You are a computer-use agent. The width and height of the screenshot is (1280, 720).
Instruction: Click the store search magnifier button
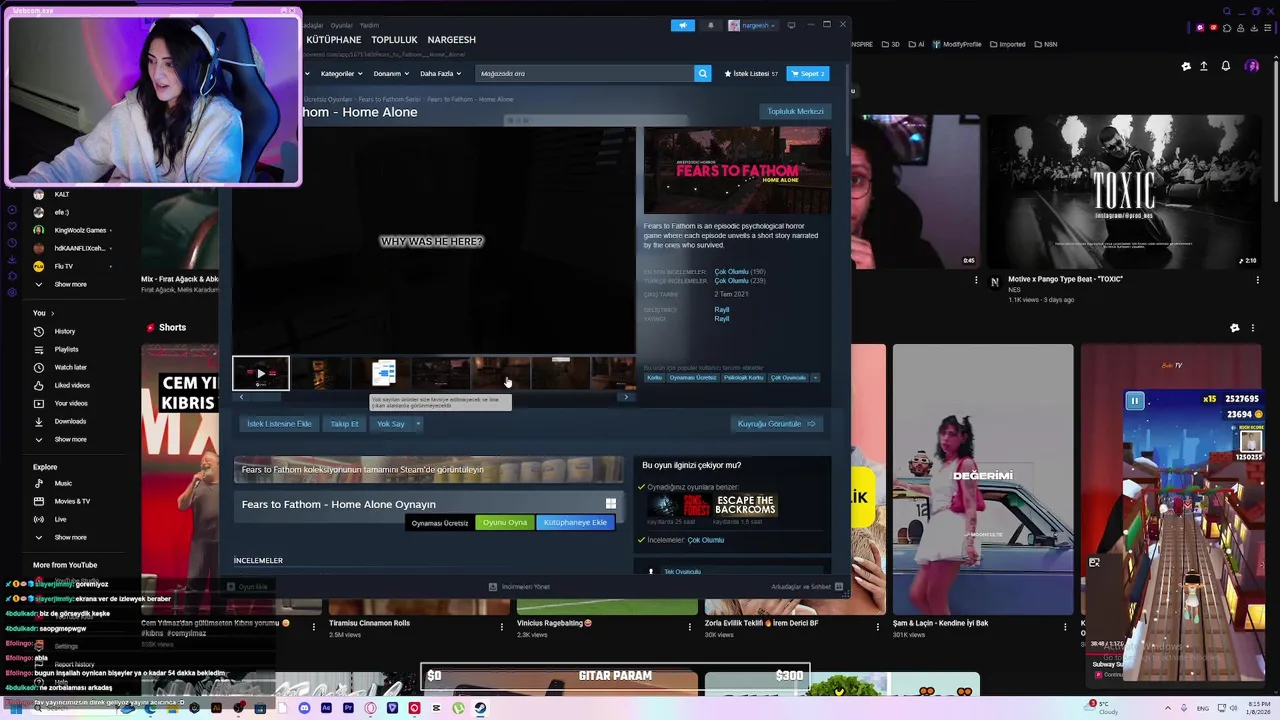[703, 73]
